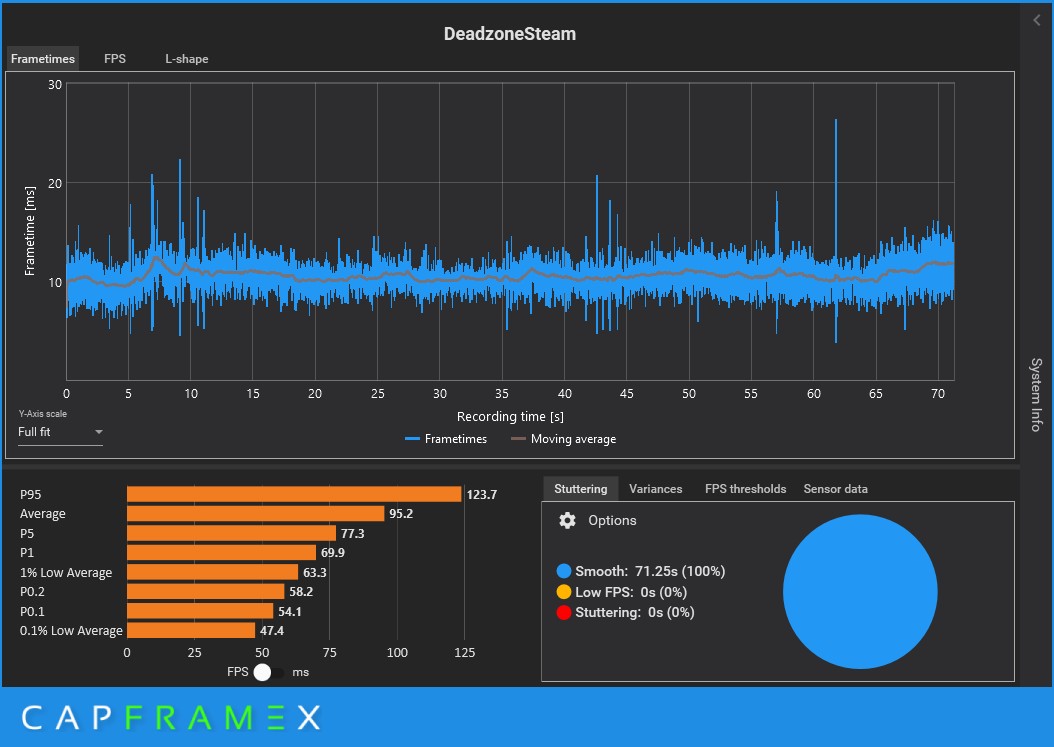Open the Variances tab
The height and width of the screenshot is (747, 1054).
655,489
